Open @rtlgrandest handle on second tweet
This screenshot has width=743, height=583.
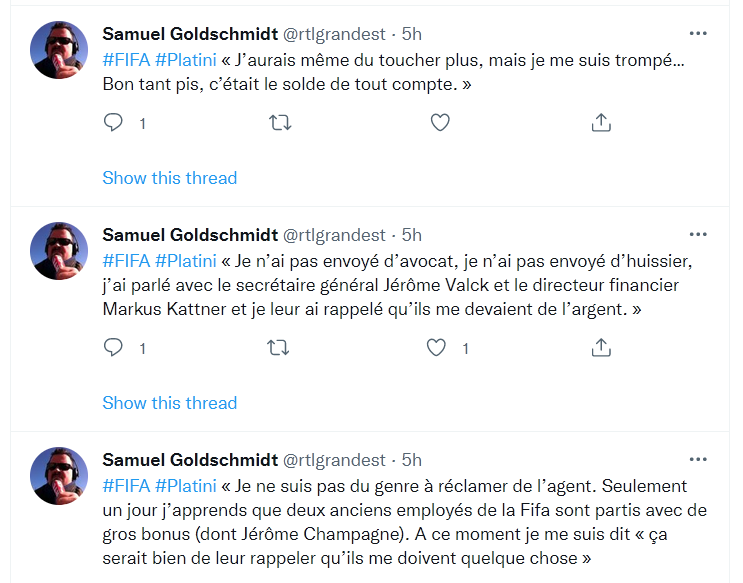(334, 235)
